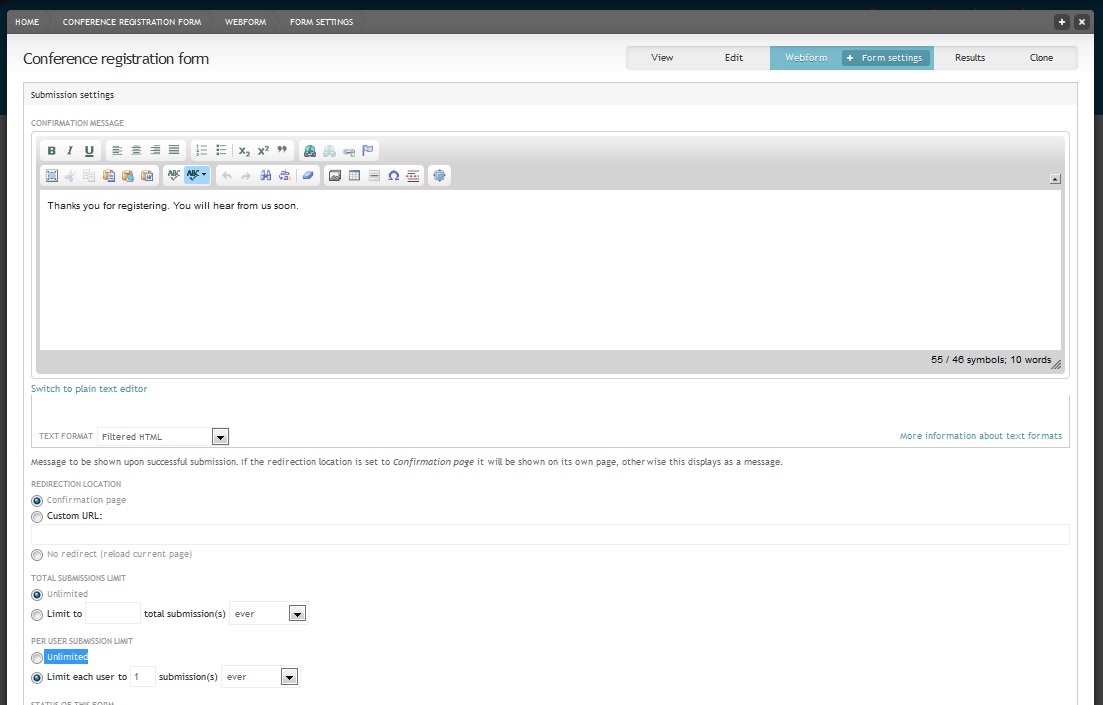Select Unlimited total submissions

point(37,595)
